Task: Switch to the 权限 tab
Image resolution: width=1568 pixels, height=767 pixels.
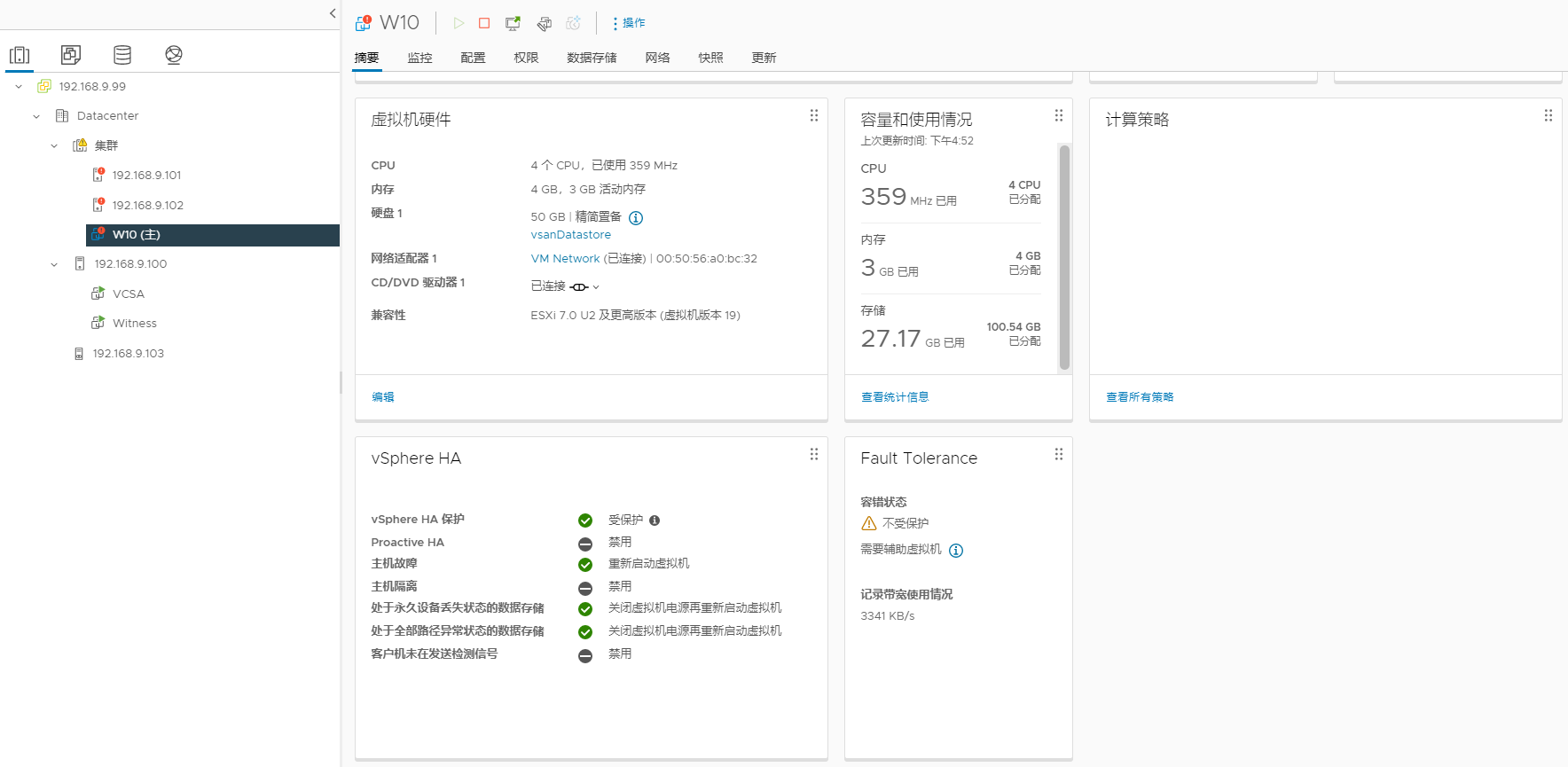Action: [526, 58]
